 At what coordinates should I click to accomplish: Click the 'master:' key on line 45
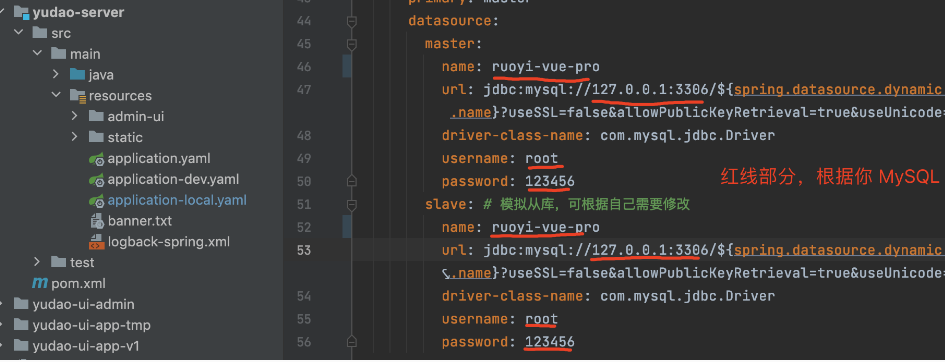454,44
